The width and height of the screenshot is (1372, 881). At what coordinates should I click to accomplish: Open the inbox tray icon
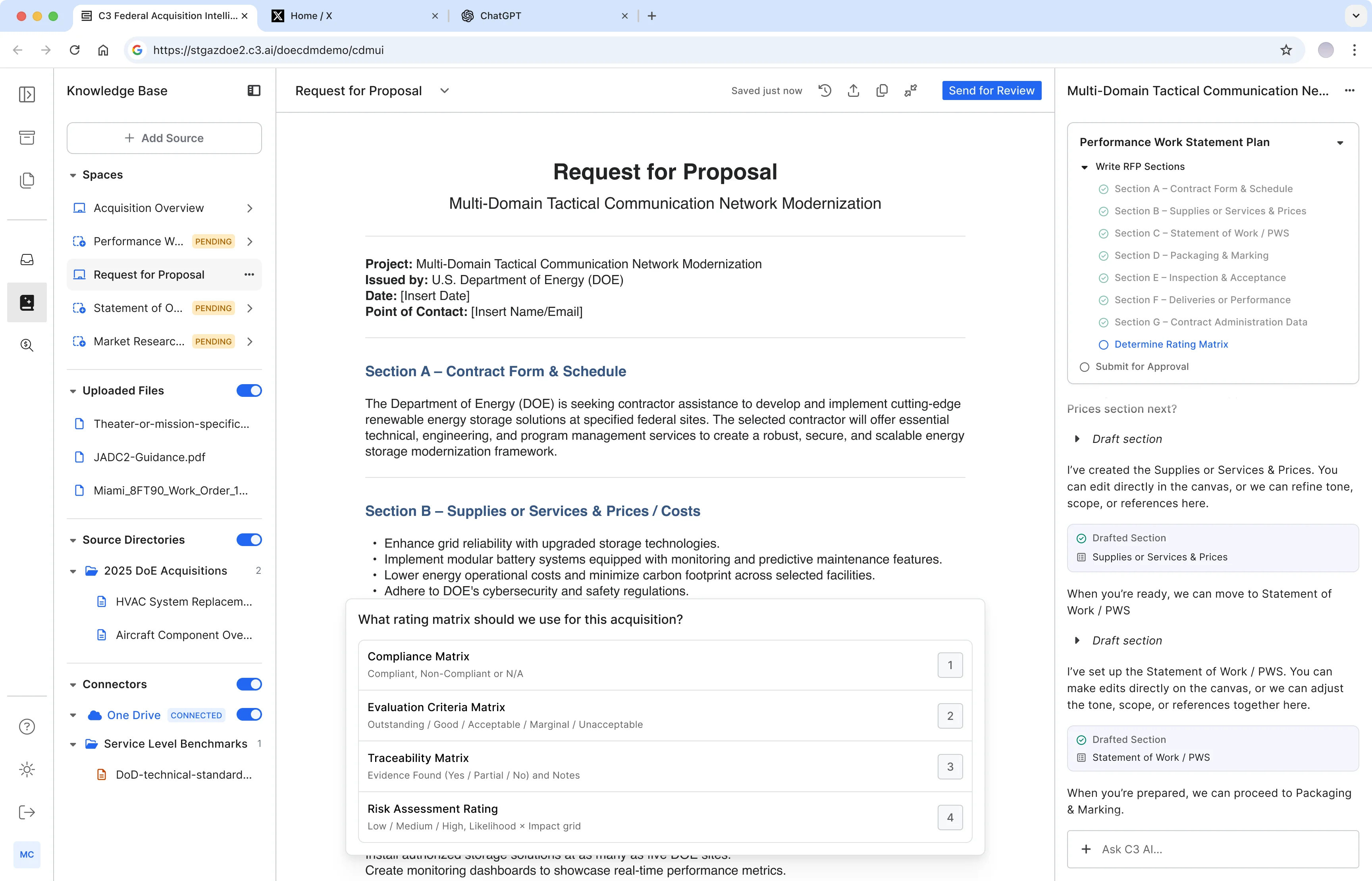[x=27, y=260]
